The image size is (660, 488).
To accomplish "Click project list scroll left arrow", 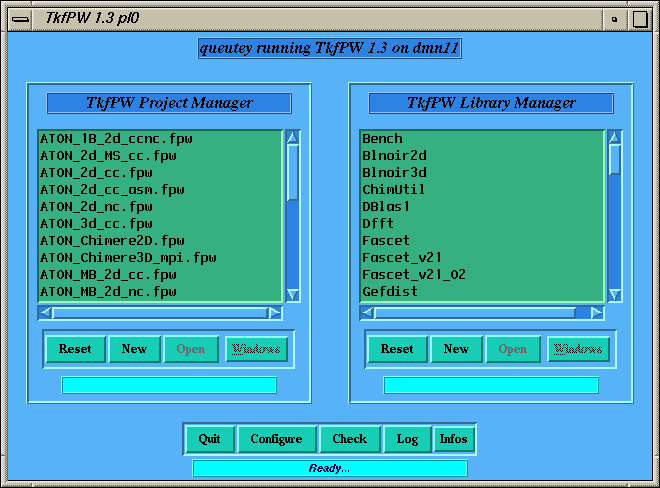I will (x=45, y=313).
